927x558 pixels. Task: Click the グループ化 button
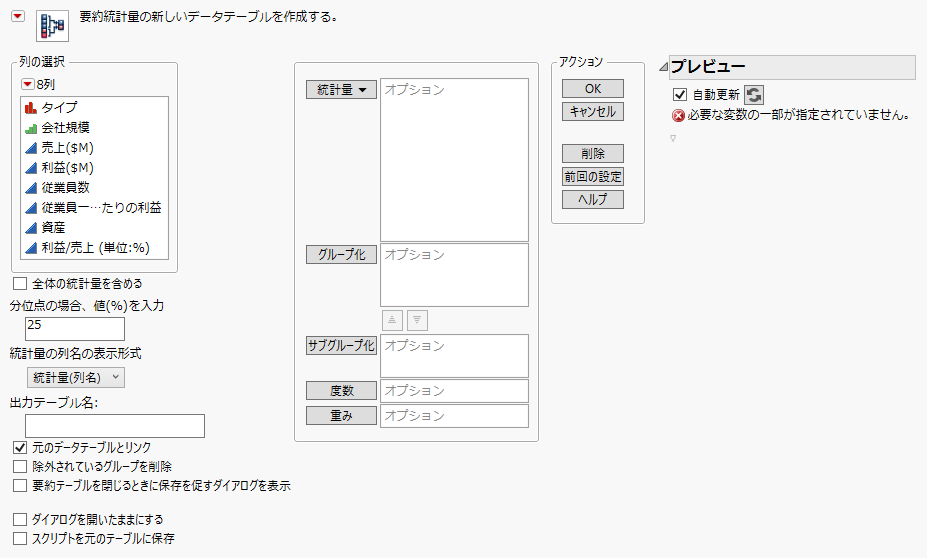341,255
